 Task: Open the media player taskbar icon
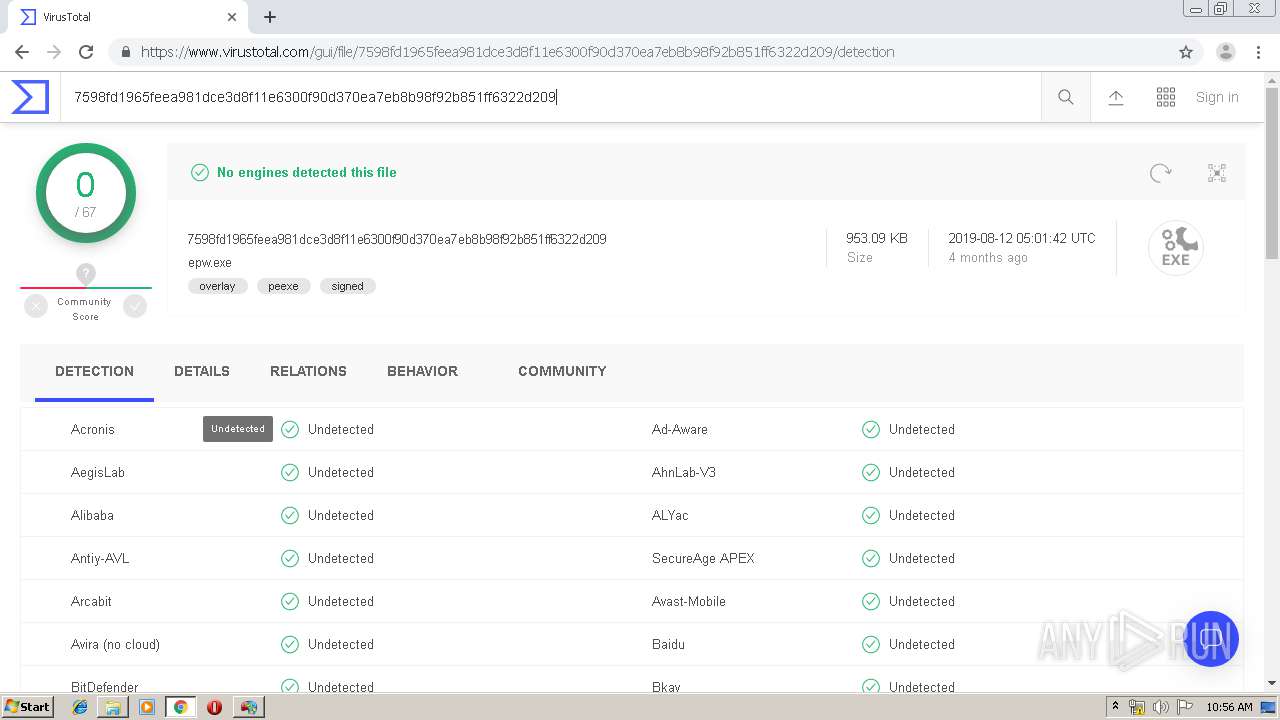click(147, 707)
